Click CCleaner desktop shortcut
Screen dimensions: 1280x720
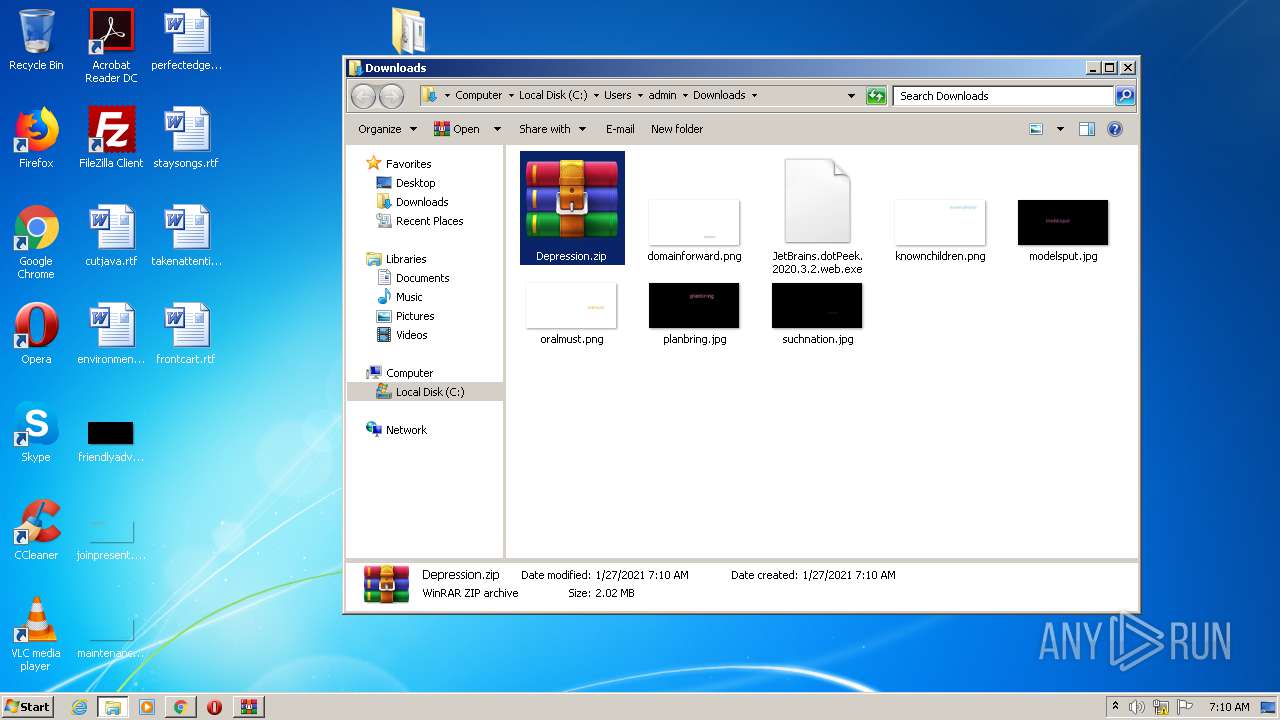point(36,530)
